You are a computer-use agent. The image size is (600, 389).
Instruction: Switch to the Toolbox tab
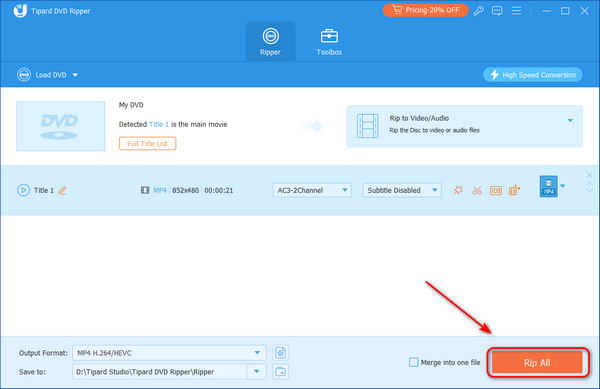[329, 42]
